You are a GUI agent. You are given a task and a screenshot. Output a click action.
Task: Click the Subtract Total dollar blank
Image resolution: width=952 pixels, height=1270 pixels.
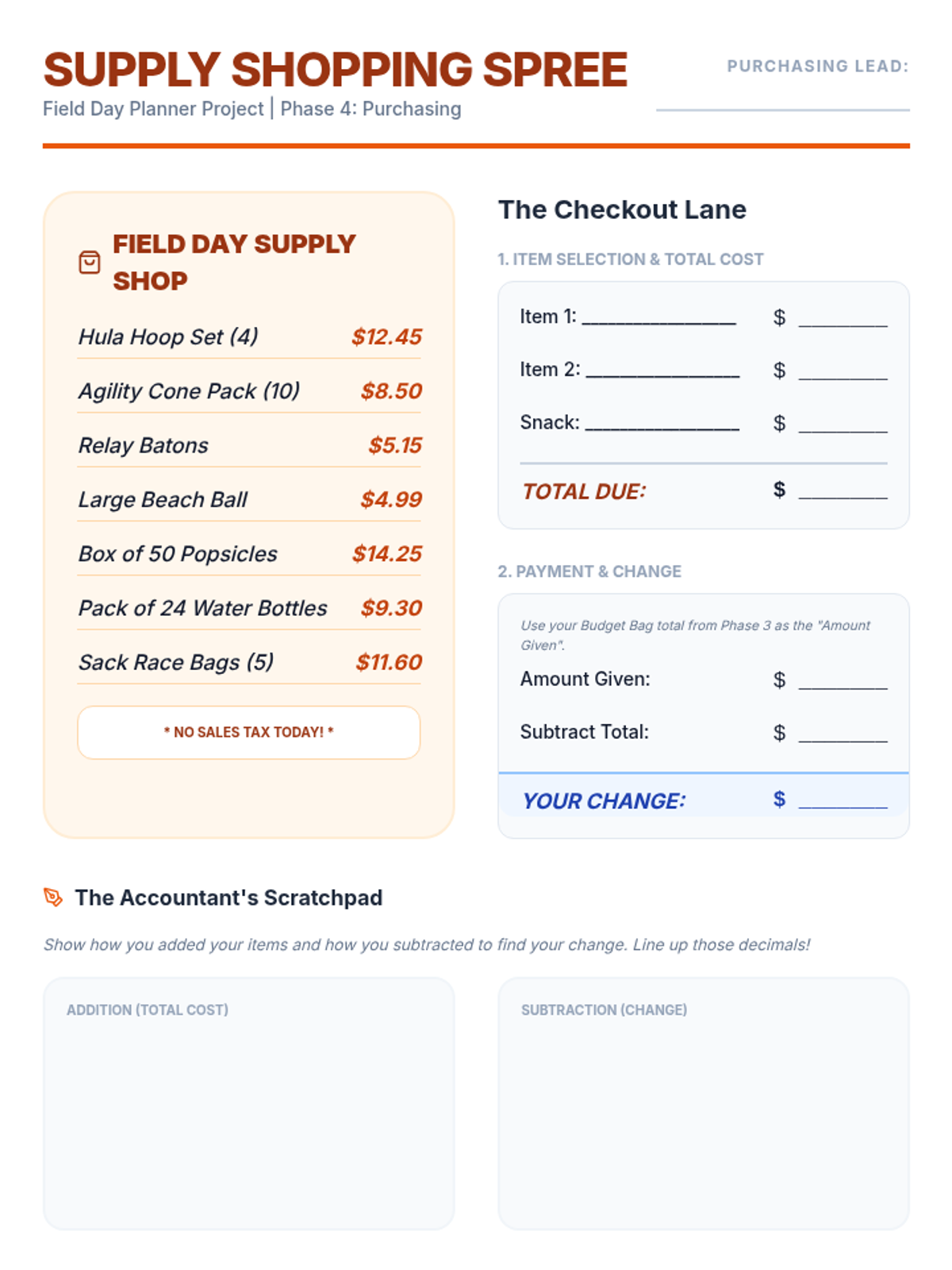click(x=843, y=733)
